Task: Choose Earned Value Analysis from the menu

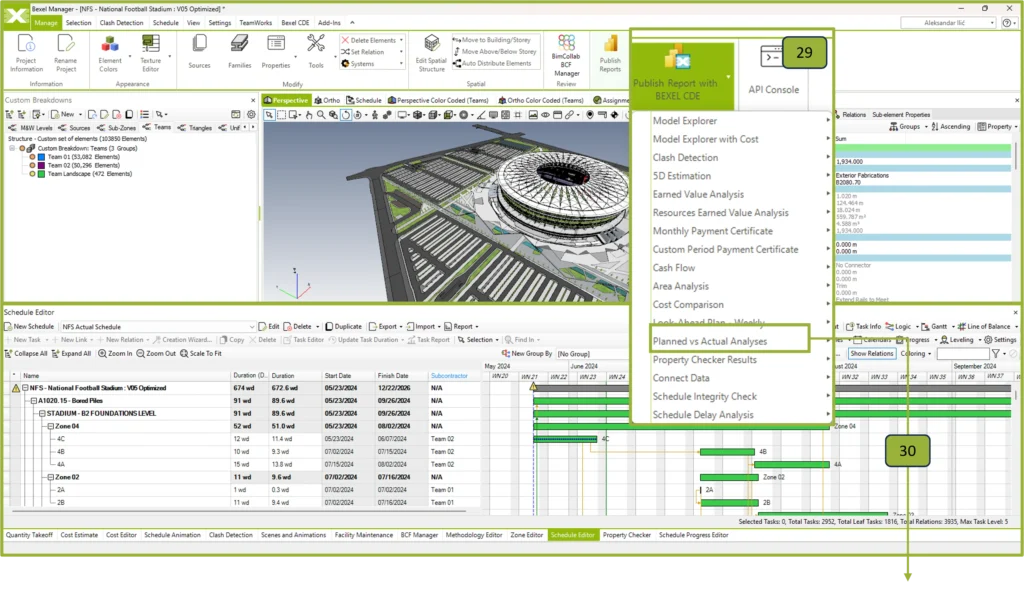Action: (698, 194)
